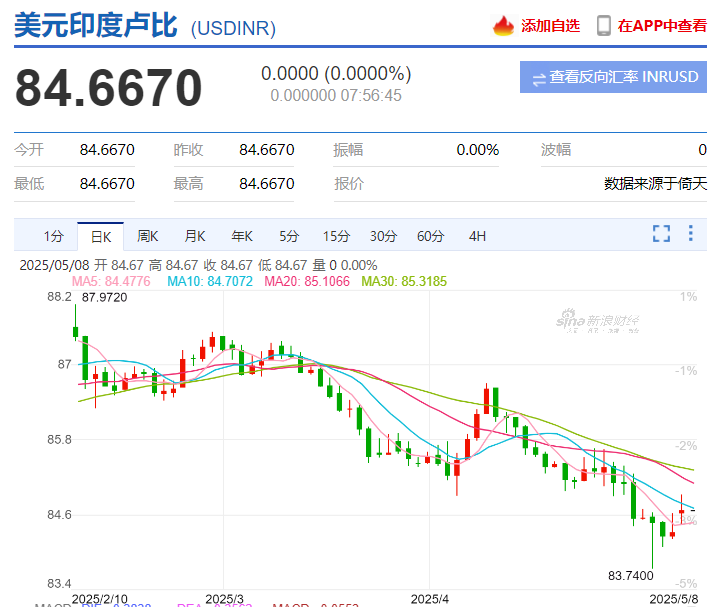The height and width of the screenshot is (607, 715).
Task: Click the MA5: 84.4776 indicator label
Action: [111, 281]
